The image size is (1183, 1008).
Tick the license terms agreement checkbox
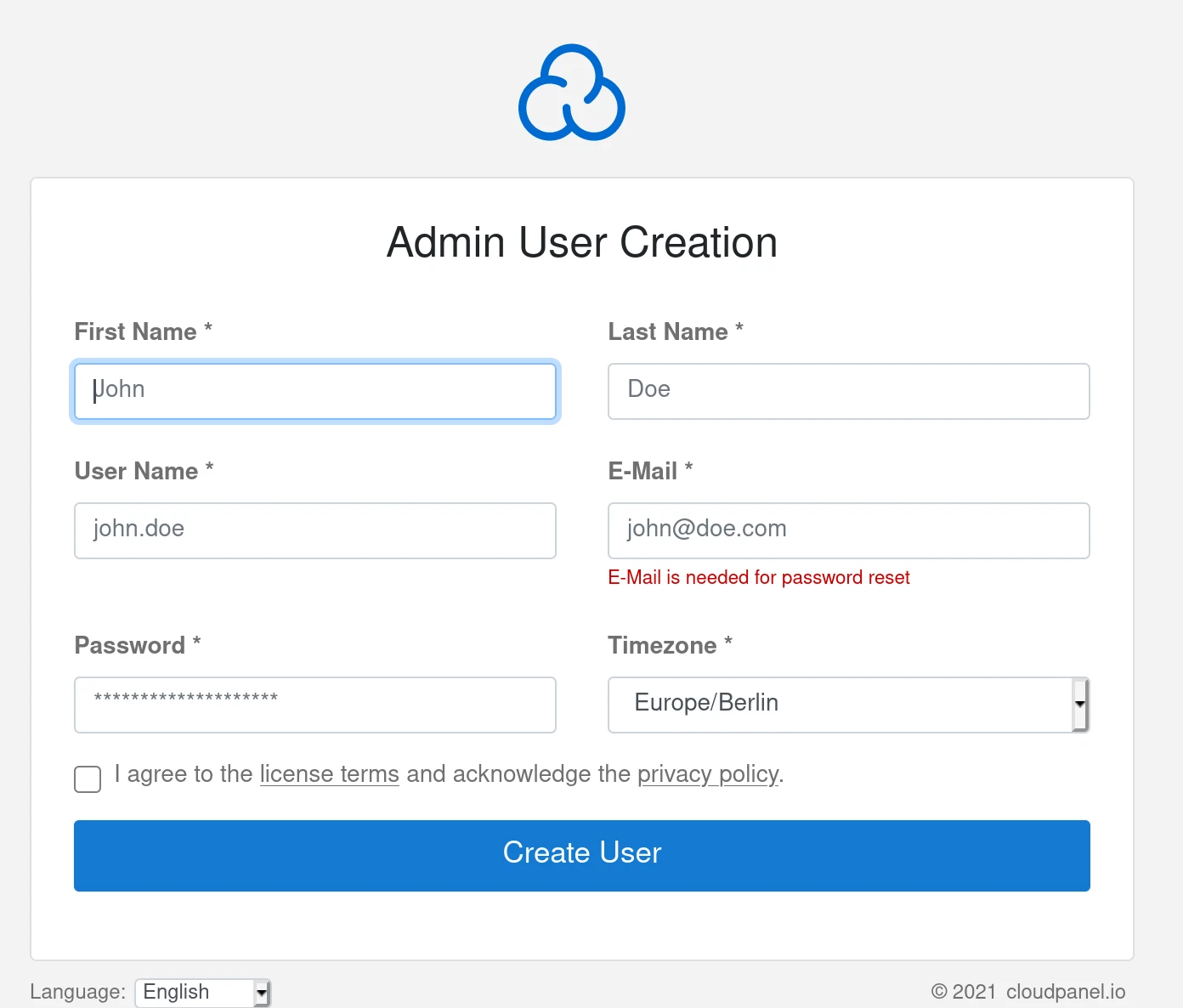[x=88, y=779]
